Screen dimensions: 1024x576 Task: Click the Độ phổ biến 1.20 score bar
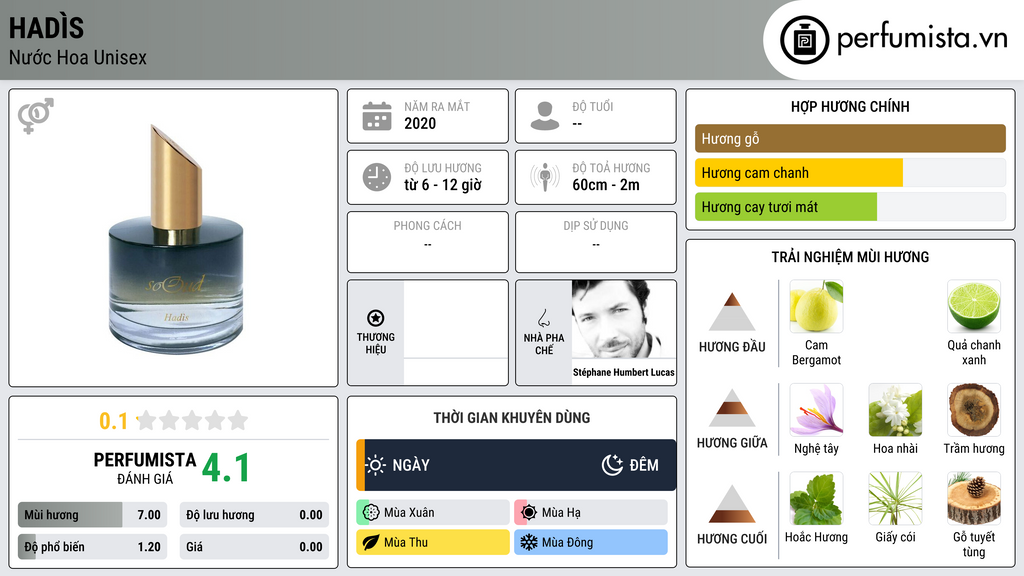coord(92,547)
